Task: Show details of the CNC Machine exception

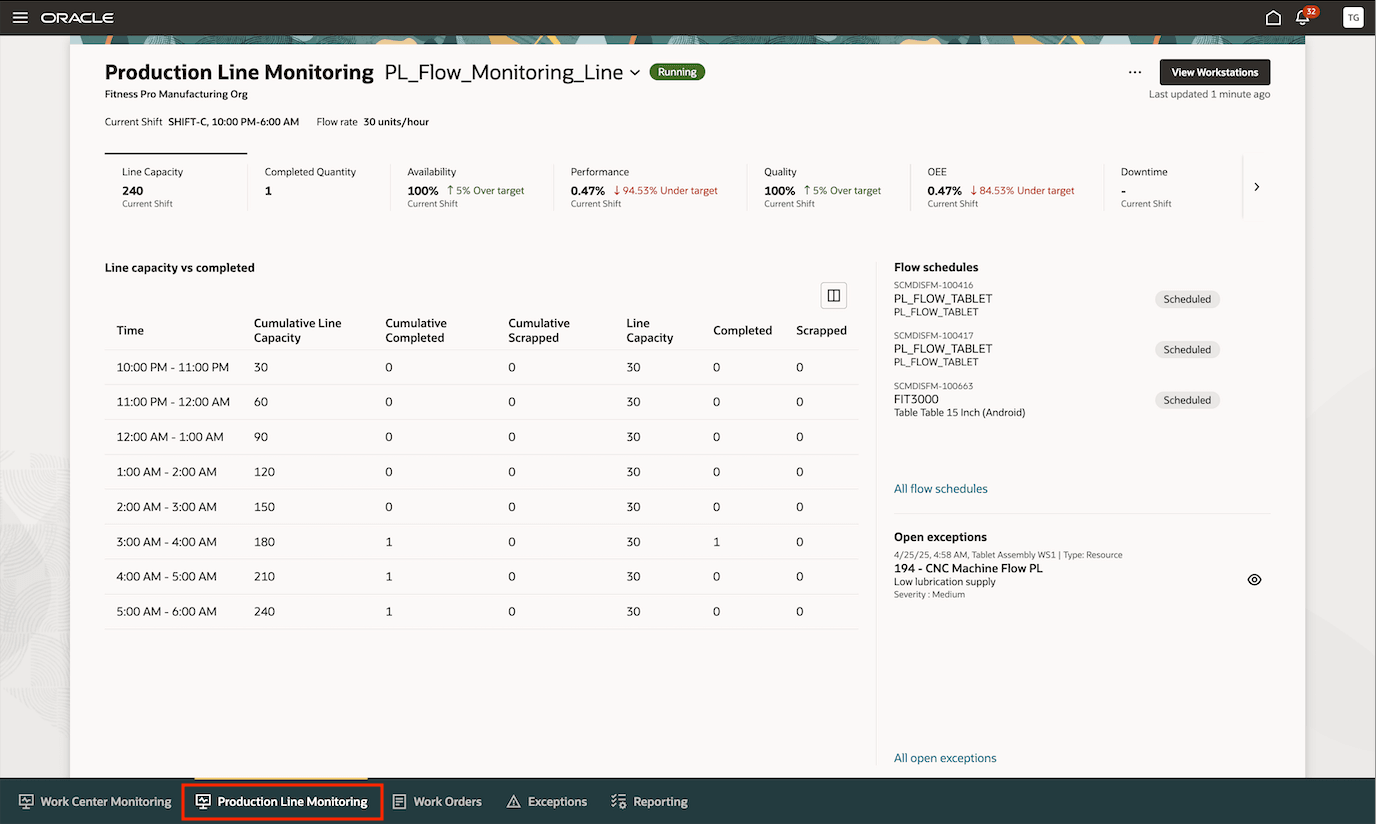Action: [1254, 579]
